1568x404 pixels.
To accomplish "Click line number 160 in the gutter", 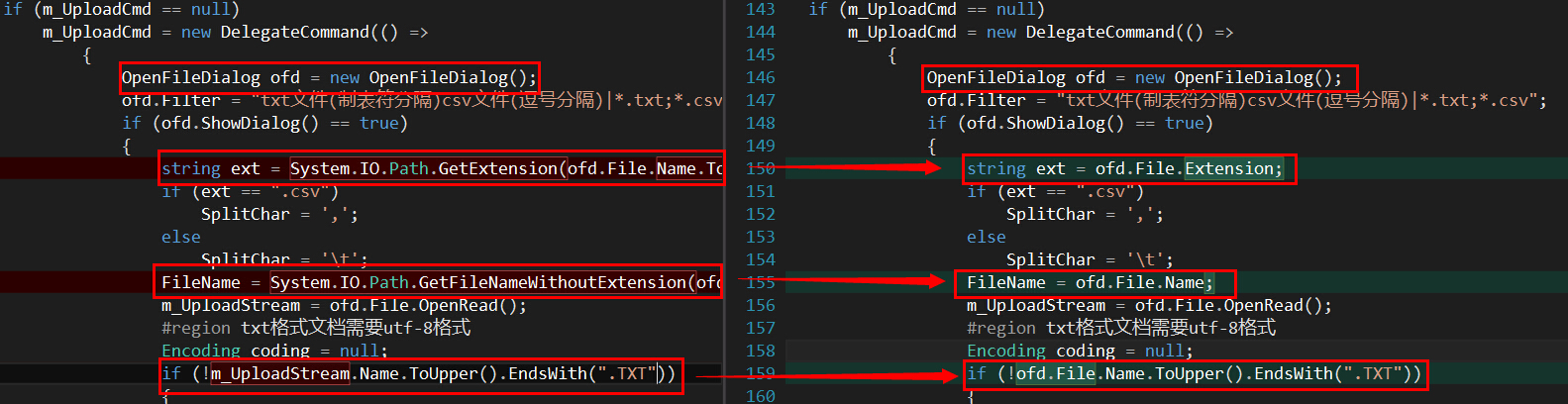I will pyautogui.click(x=761, y=396).
